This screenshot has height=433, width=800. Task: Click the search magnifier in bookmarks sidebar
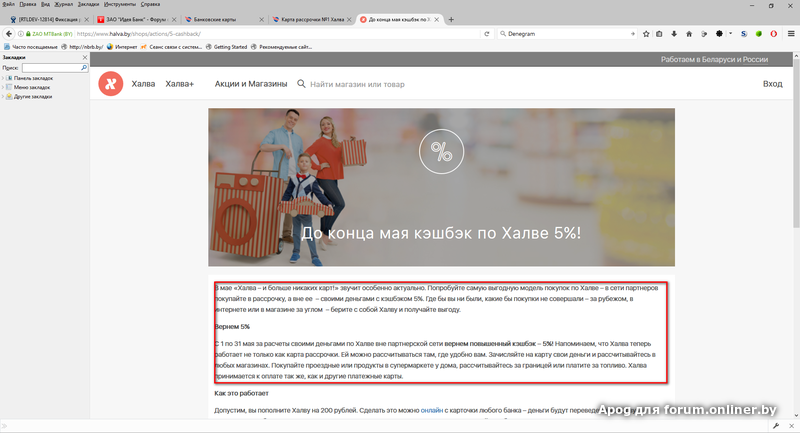click(84, 67)
